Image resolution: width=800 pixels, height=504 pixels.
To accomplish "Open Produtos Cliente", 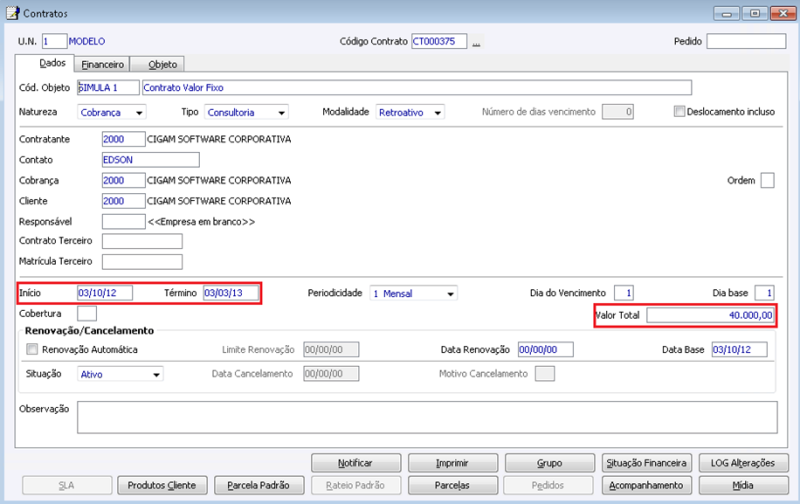I will tap(162, 485).
